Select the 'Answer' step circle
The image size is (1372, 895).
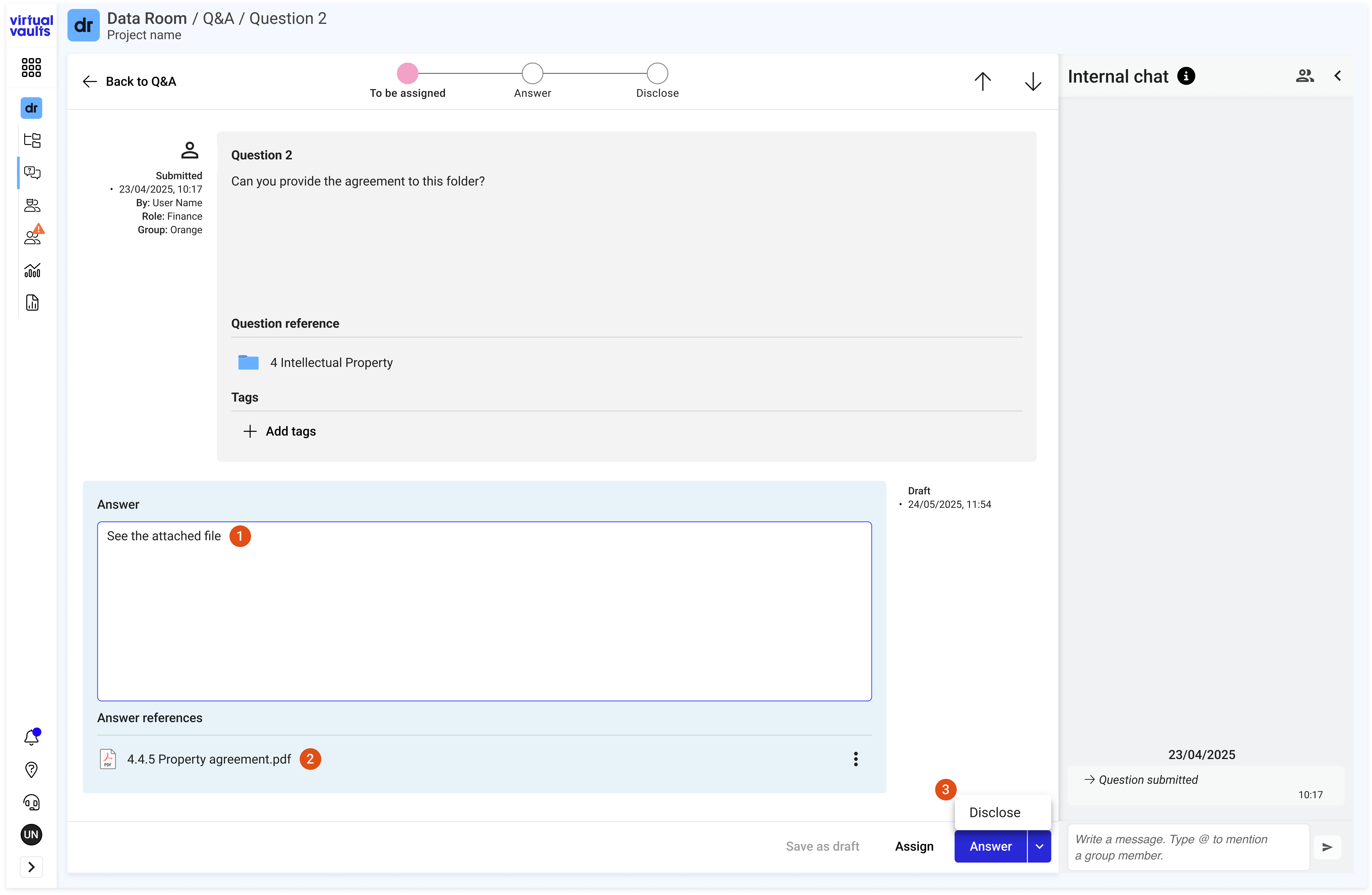tap(532, 73)
